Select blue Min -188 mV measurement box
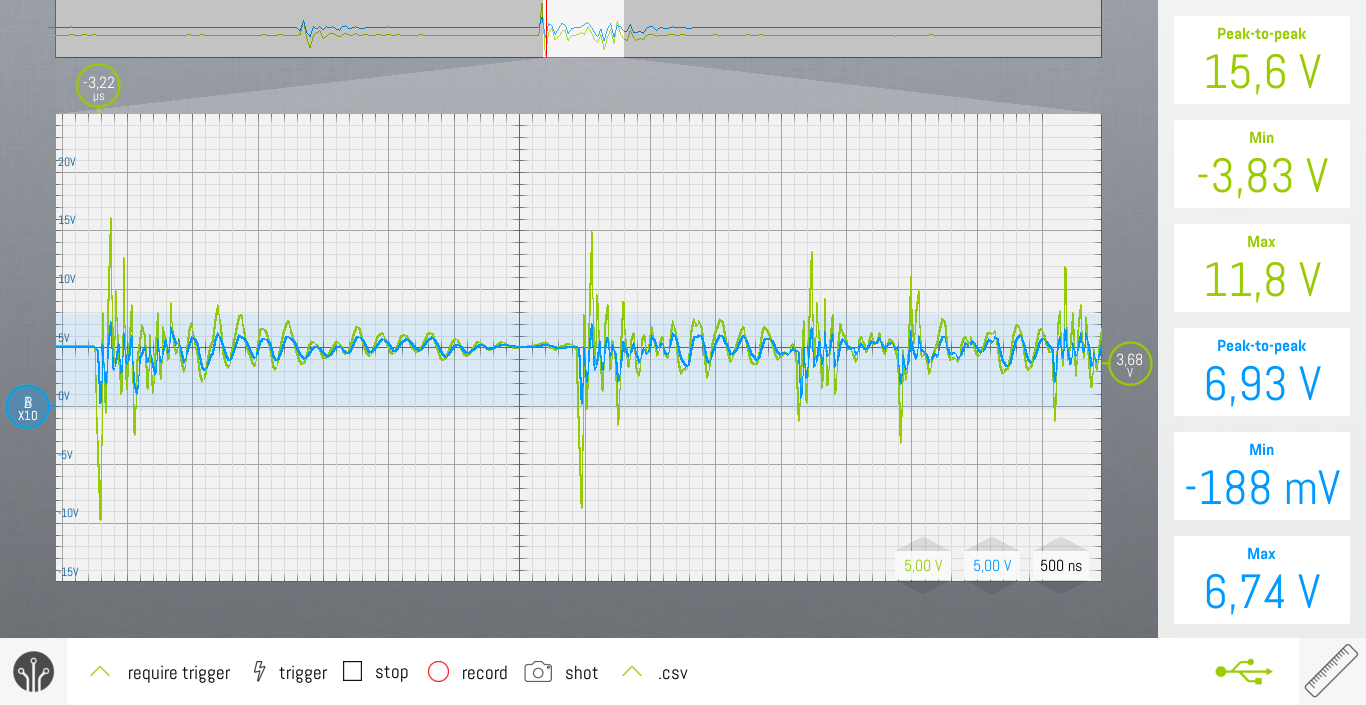Screen dimensions: 1366x705 coord(1261,476)
